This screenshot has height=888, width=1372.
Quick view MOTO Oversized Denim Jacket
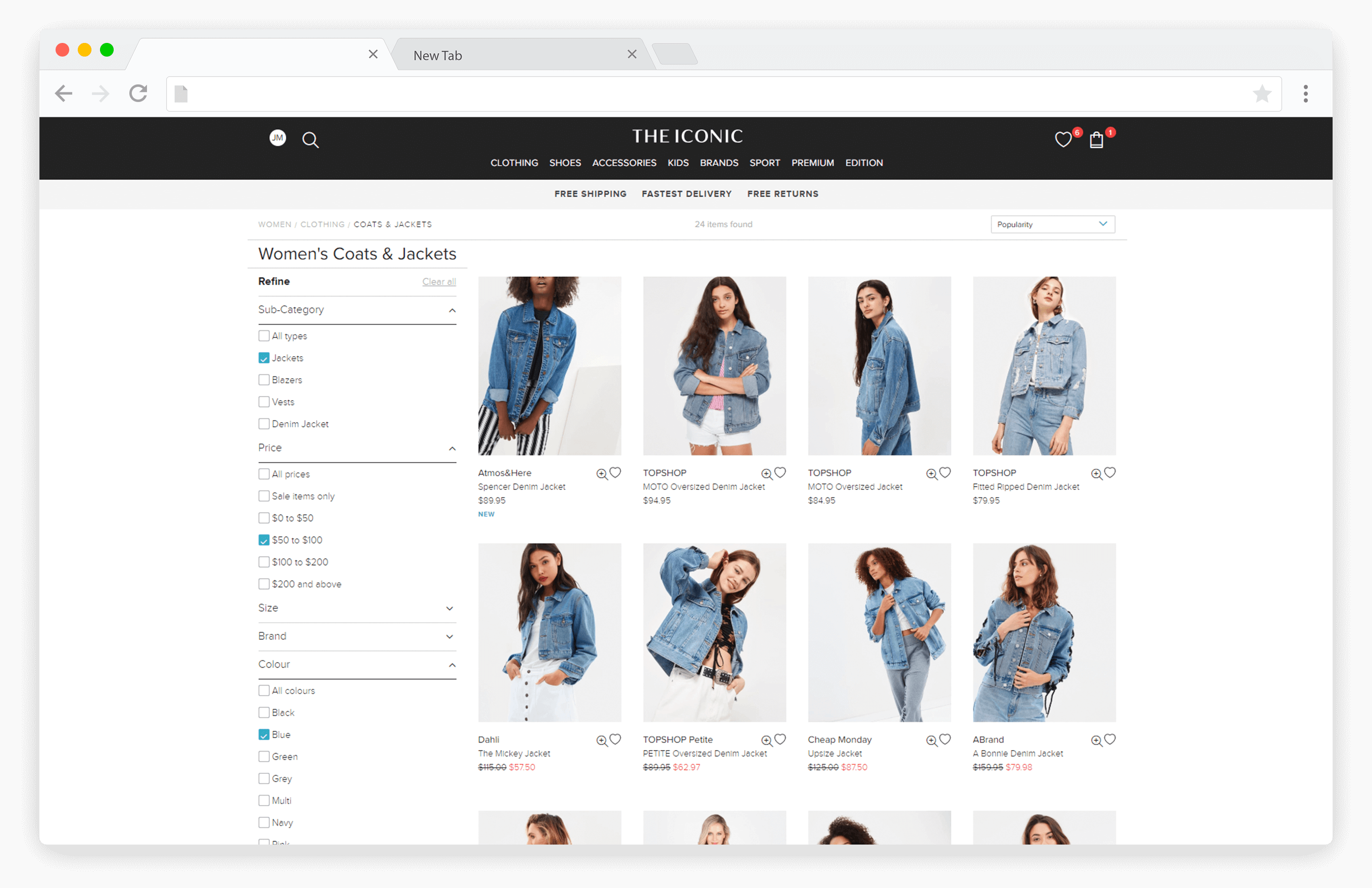click(767, 474)
